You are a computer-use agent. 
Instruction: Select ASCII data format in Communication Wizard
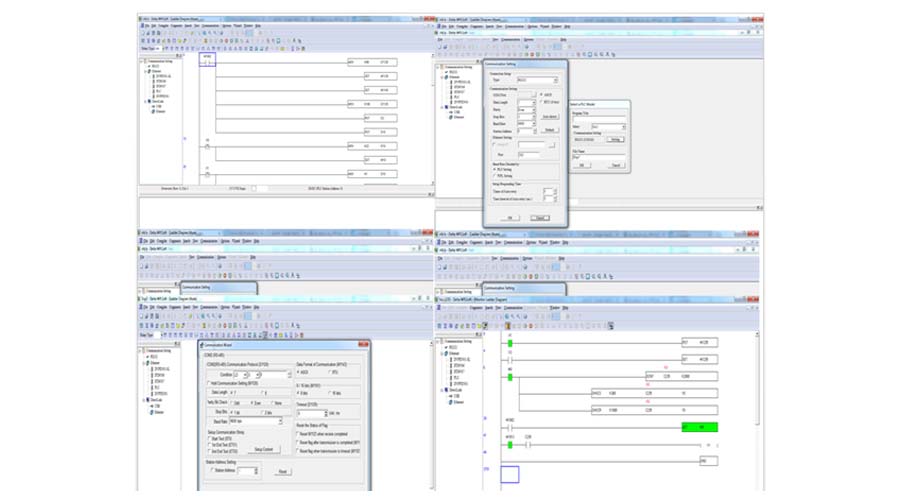click(x=300, y=372)
